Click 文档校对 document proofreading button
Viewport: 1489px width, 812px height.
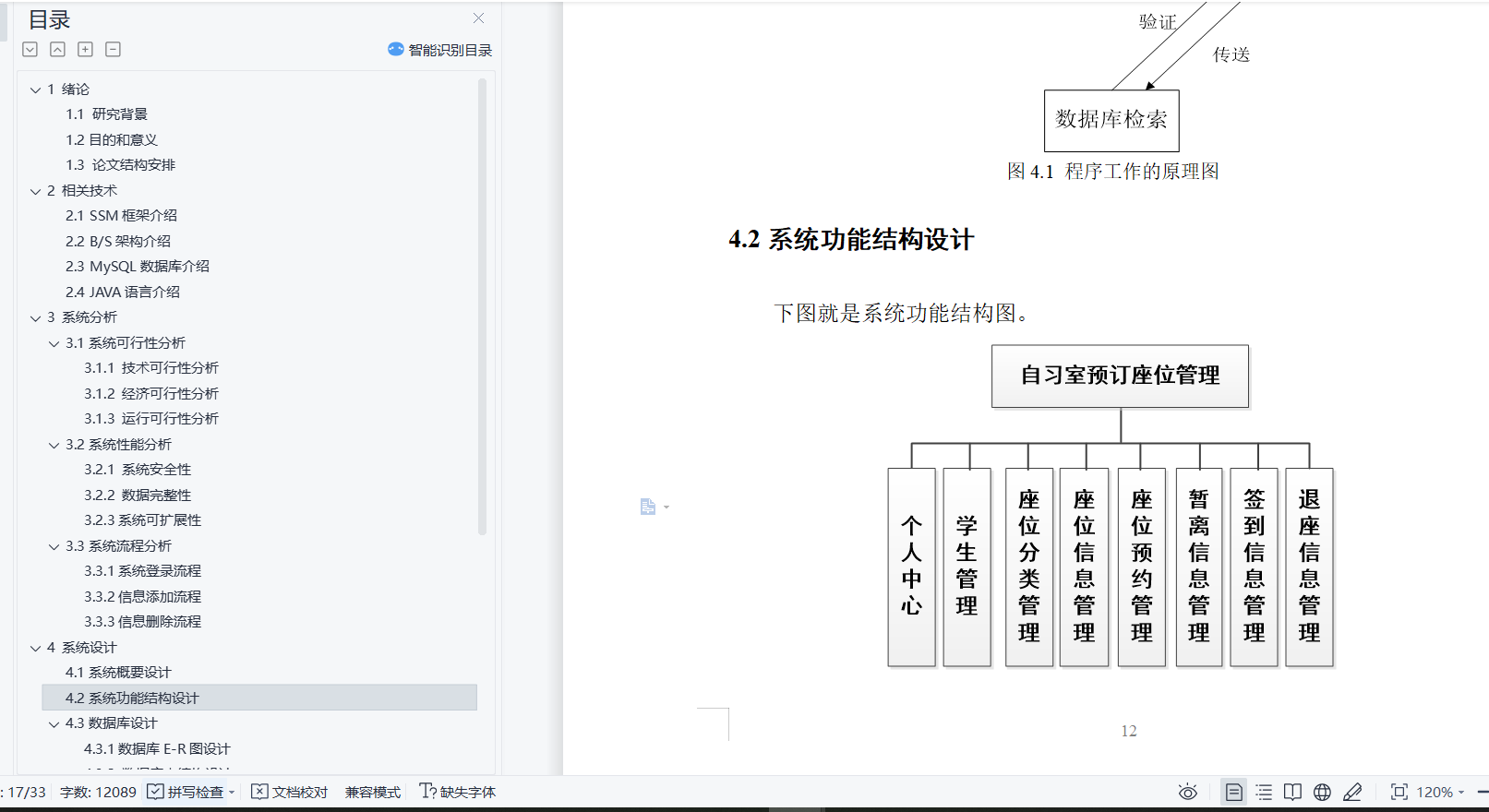point(290,792)
